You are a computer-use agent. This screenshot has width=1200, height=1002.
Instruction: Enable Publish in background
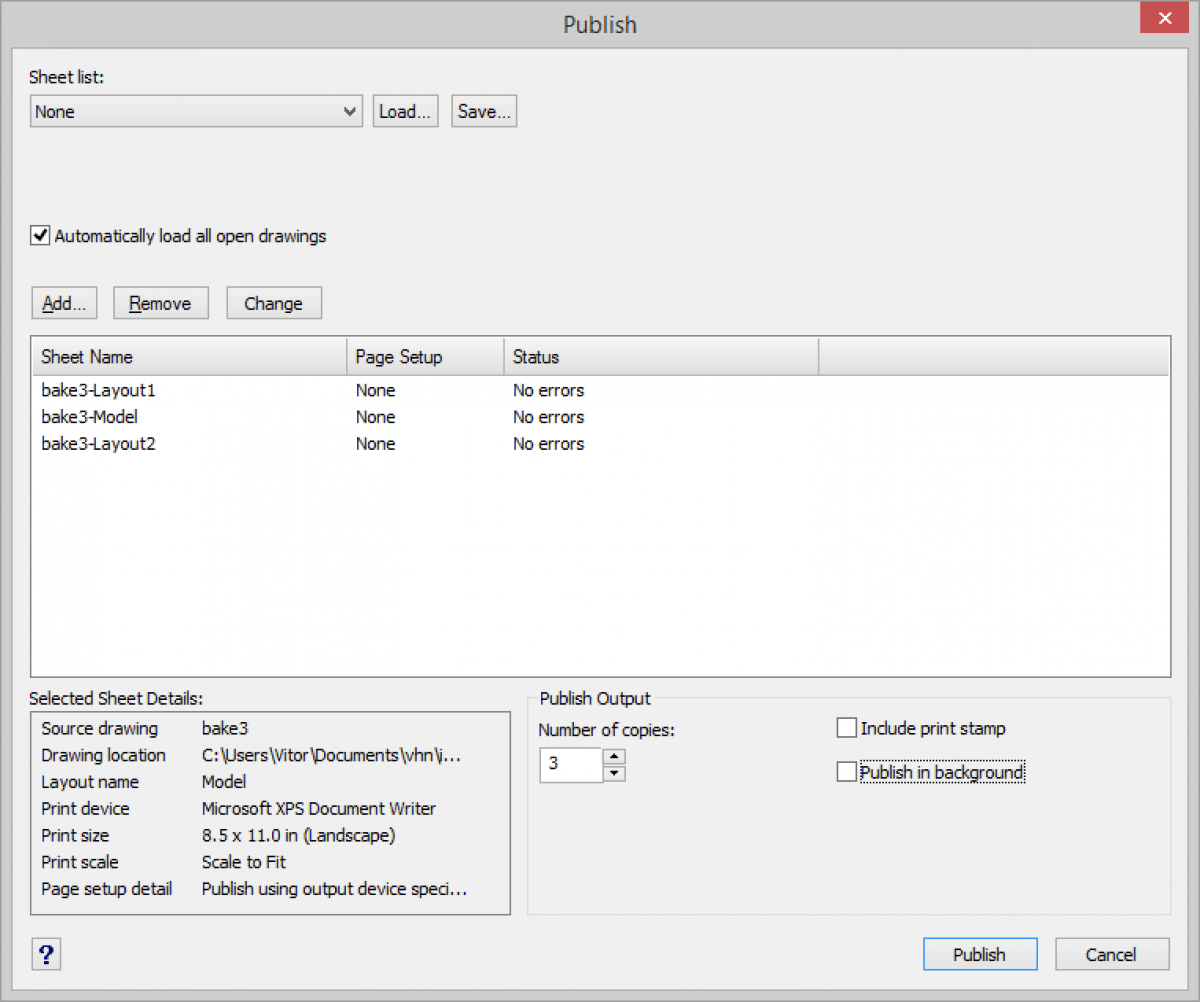click(846, 772)
